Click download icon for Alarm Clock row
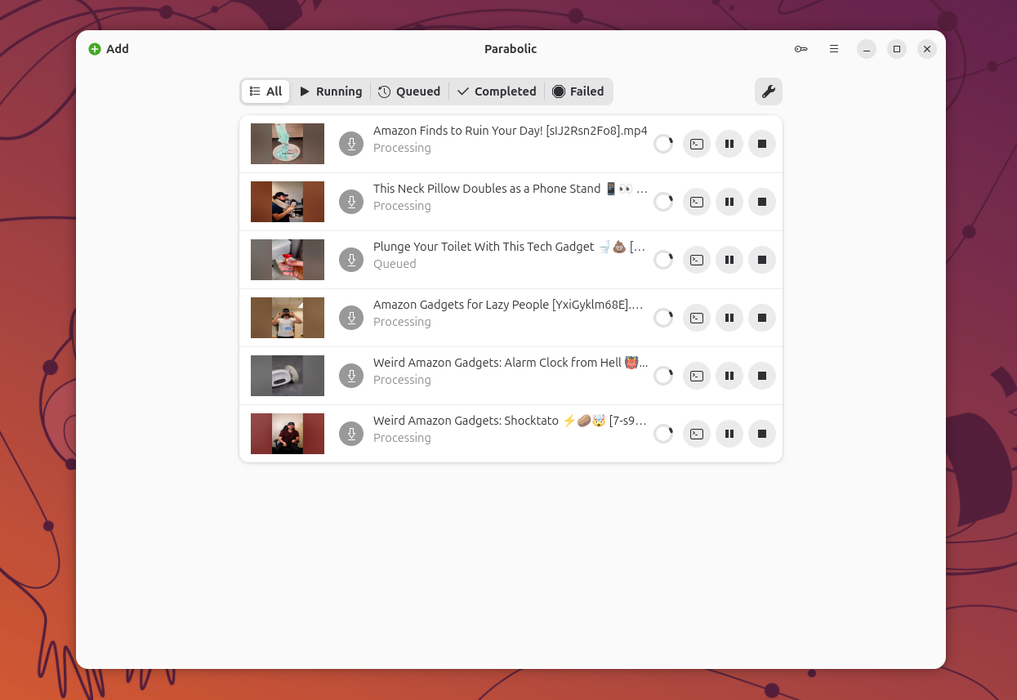1017x700 pixels. point(351,376)
